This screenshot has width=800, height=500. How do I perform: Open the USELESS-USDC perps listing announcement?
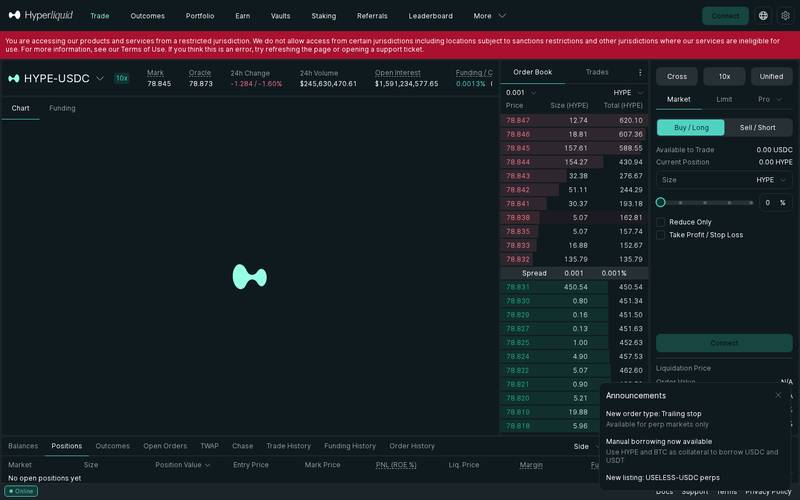[662, 478]
